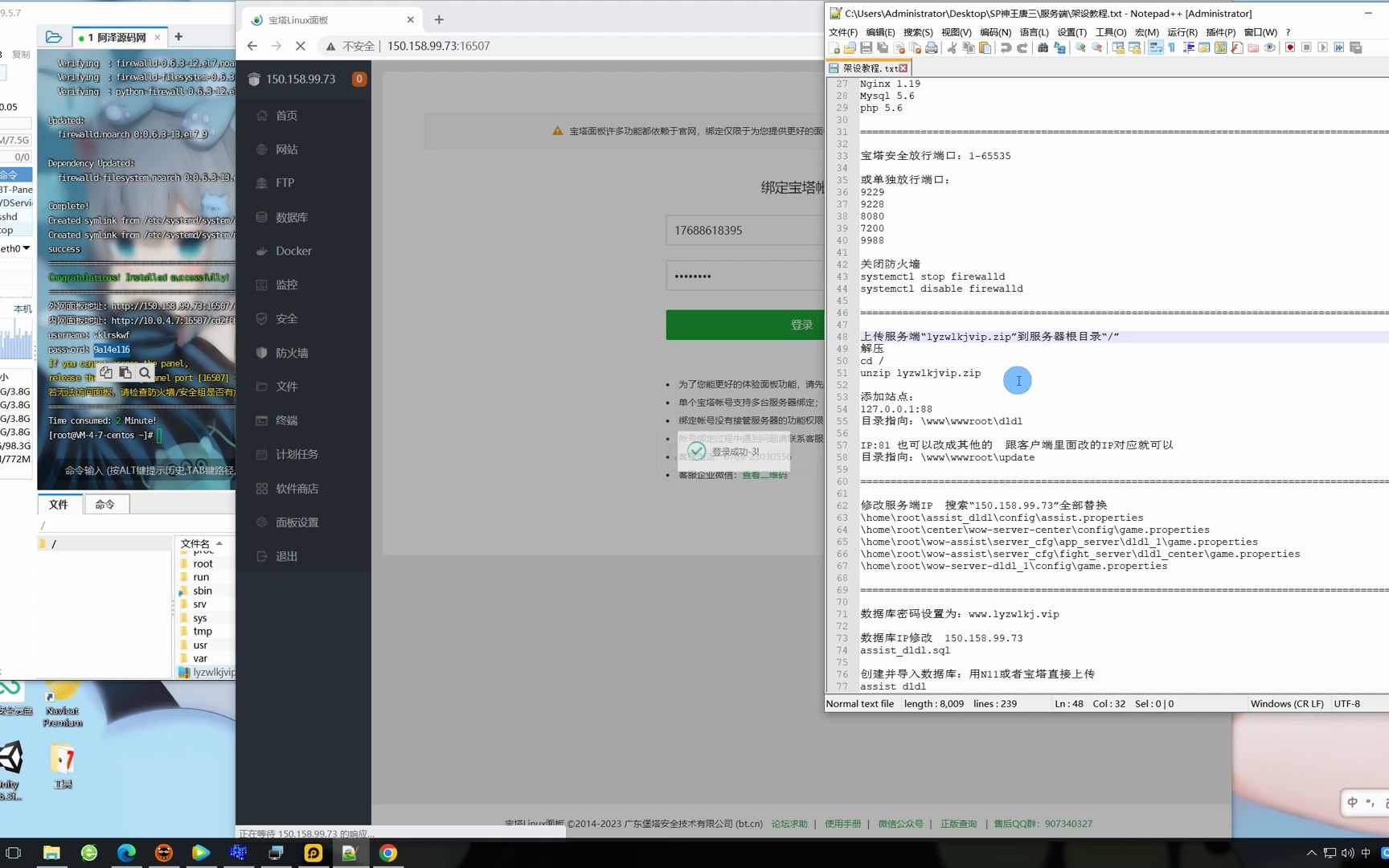Click the Paste icon in Notepad++ toolbar
1389x868 pixels.
(x=985, y=48)
